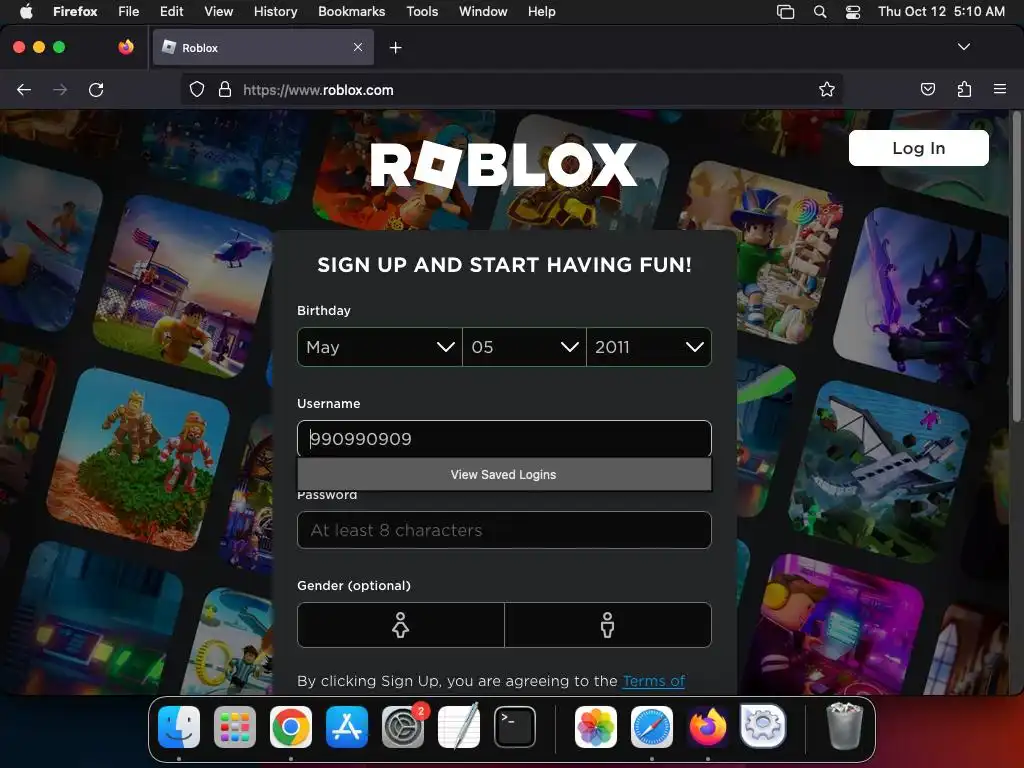Open the Trash in the dock
The height and width of the screenshot is (768, 1024).
point(844,726)
